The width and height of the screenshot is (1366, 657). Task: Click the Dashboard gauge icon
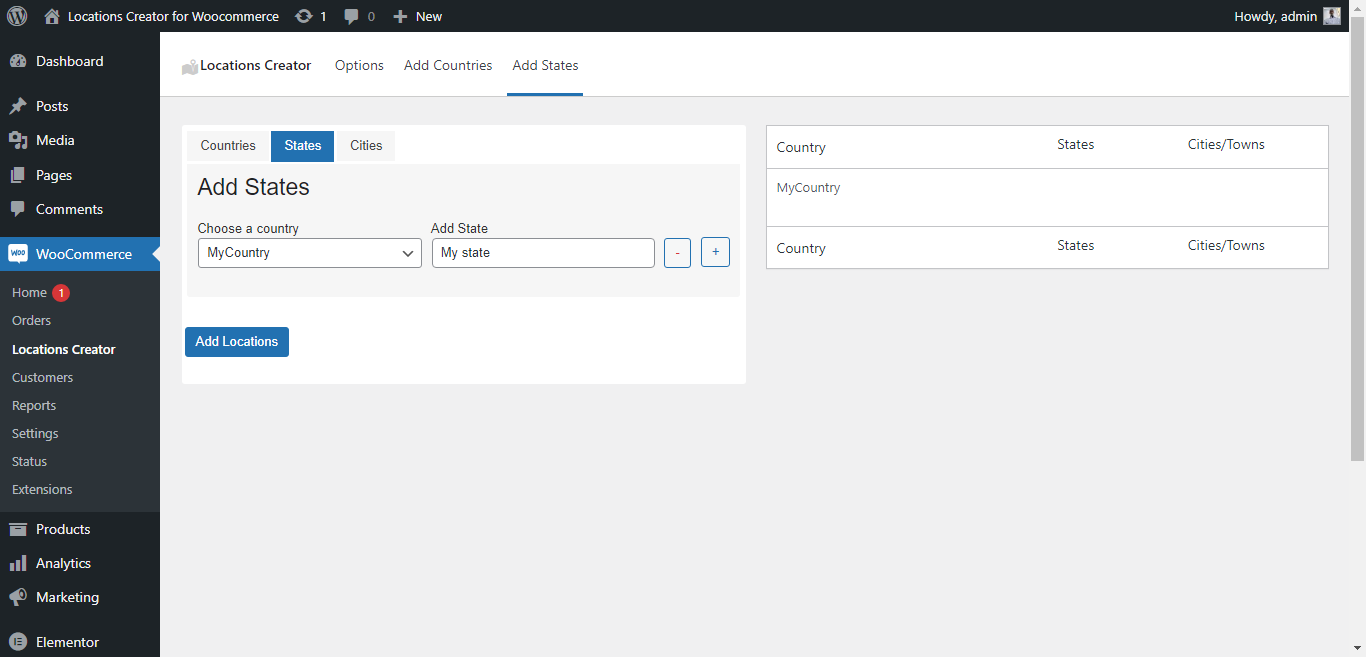18,61
